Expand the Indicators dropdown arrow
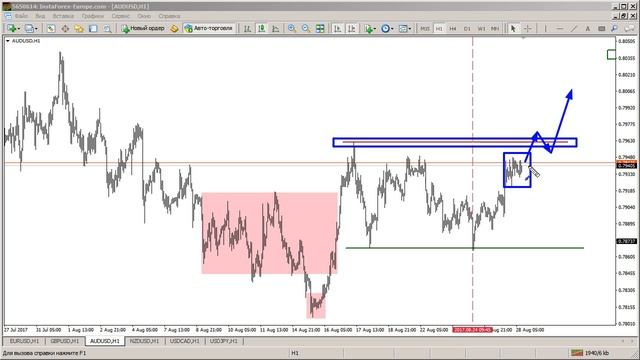 [375, 29]
